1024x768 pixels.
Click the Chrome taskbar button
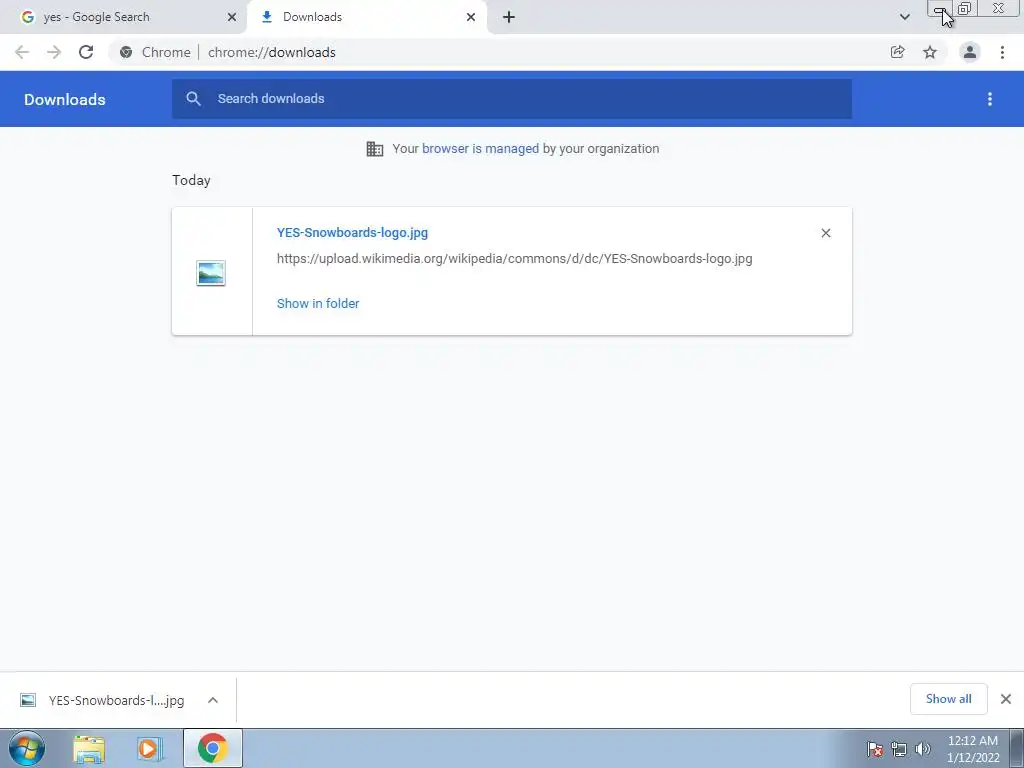pyautogui.click(x=213, y=748)
